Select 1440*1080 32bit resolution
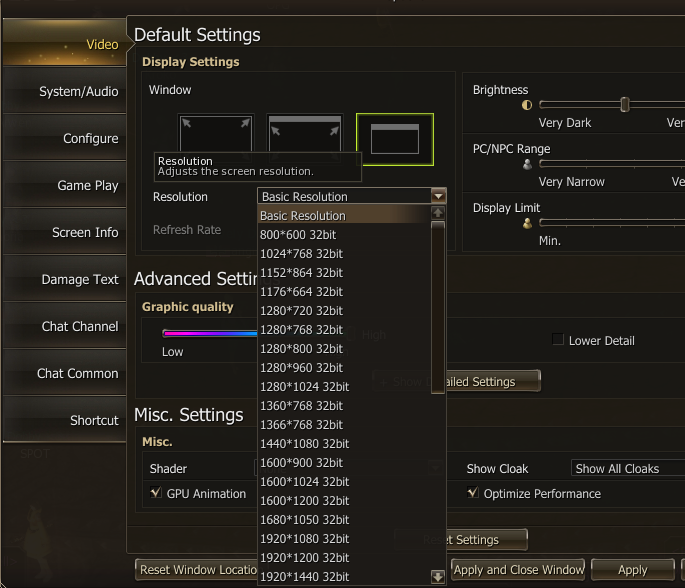The height and width of the screenshot is (588, 685). pos(344,444)
